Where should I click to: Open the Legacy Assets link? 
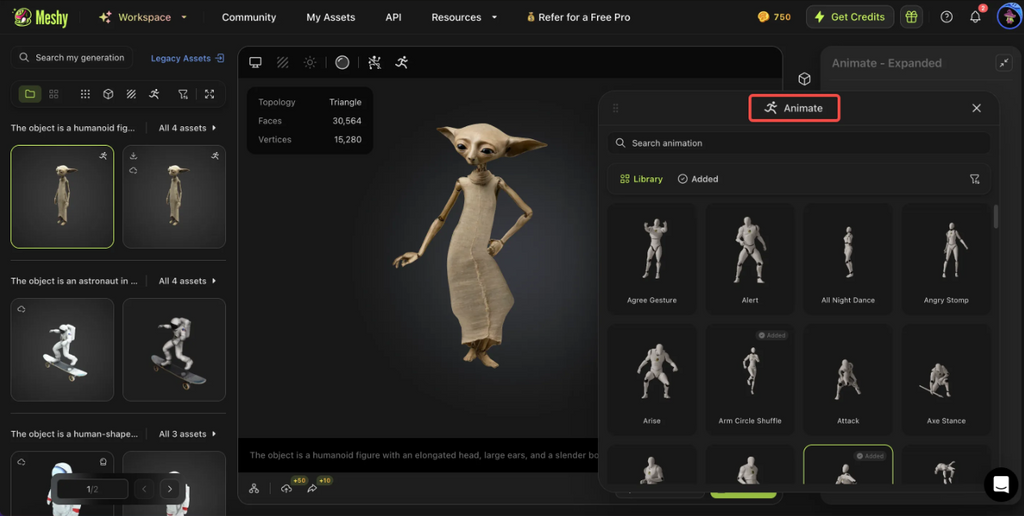pyautogui.click(x=187, y=58)
